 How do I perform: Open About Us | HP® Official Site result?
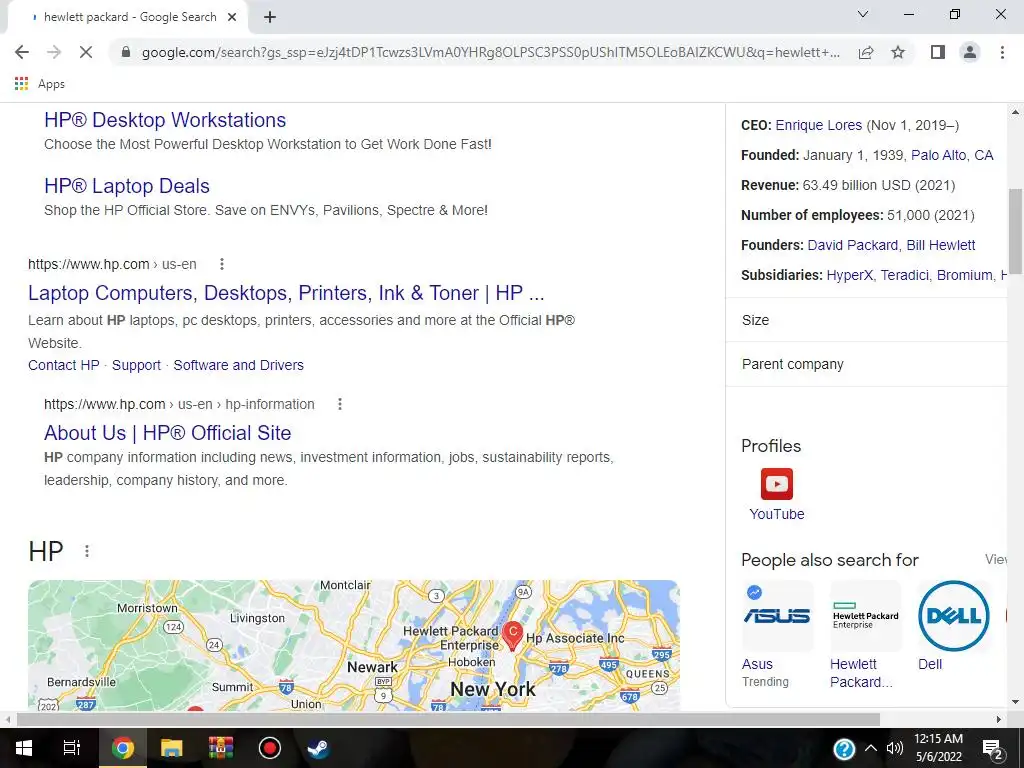(x=167, y=433)
